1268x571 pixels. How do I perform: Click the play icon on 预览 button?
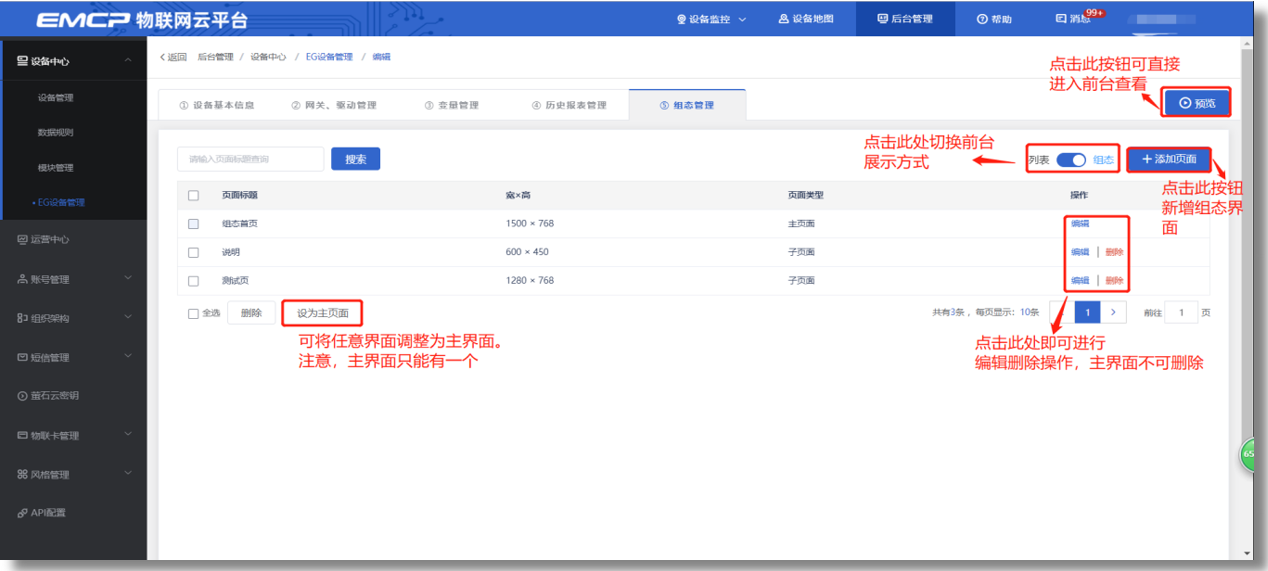(1185, 103)
